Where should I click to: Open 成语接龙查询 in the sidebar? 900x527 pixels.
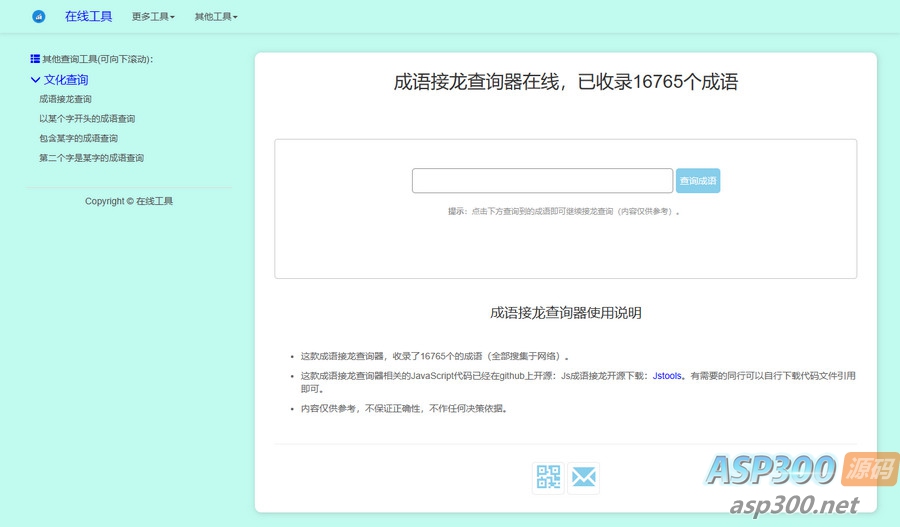coord(65,99)
